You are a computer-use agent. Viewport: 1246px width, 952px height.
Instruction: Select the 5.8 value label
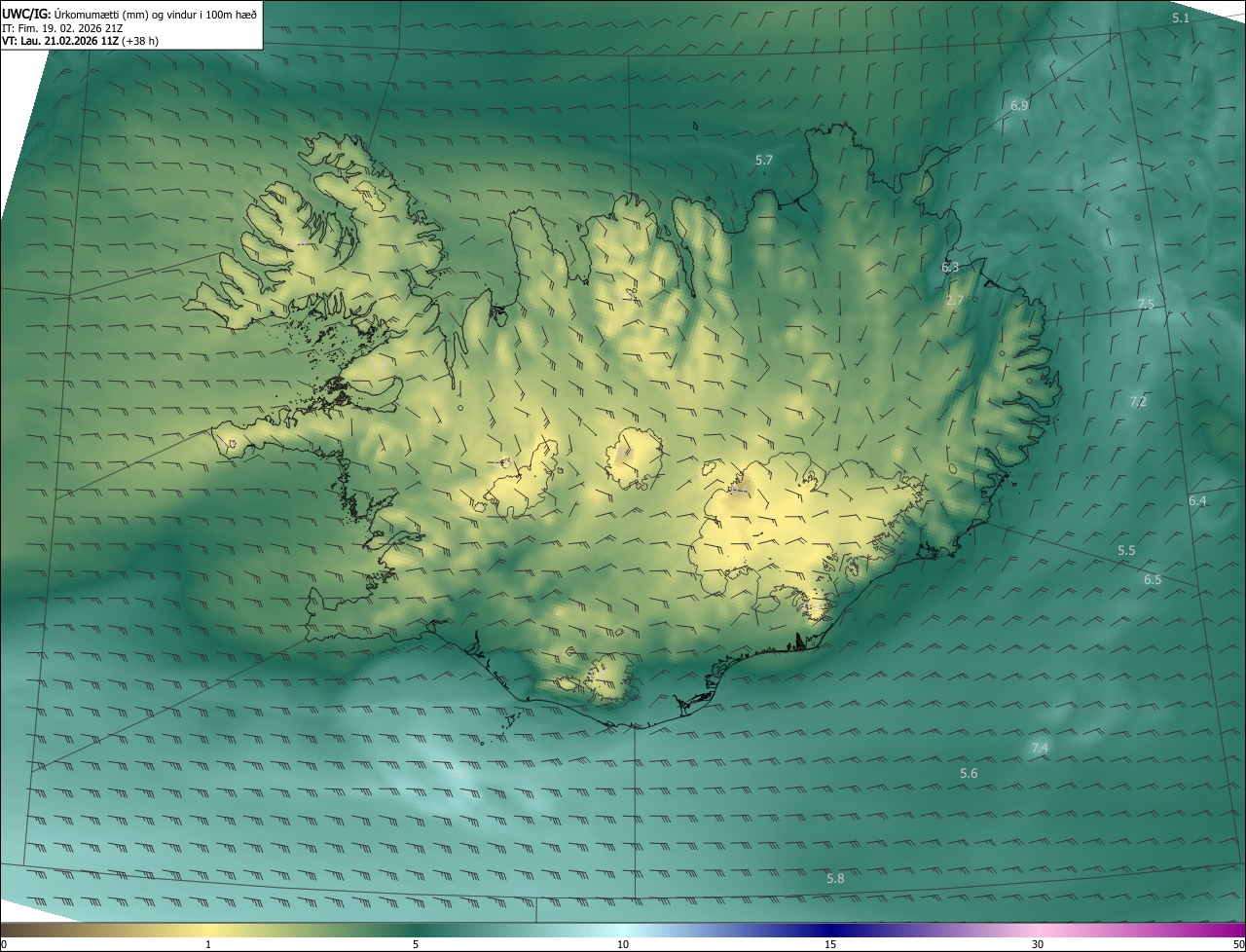click(835, 879)
